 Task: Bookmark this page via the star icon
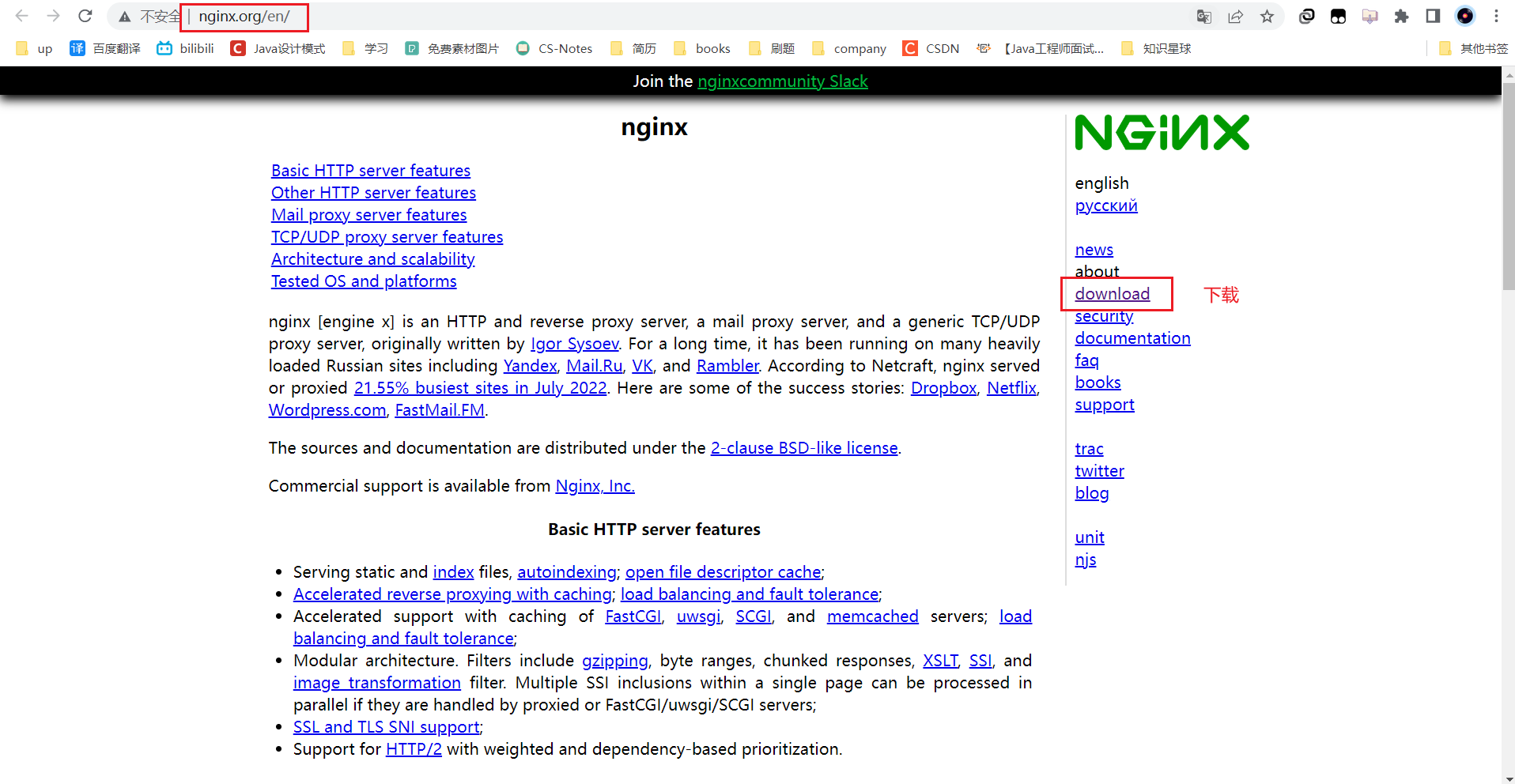point(1267,16)
